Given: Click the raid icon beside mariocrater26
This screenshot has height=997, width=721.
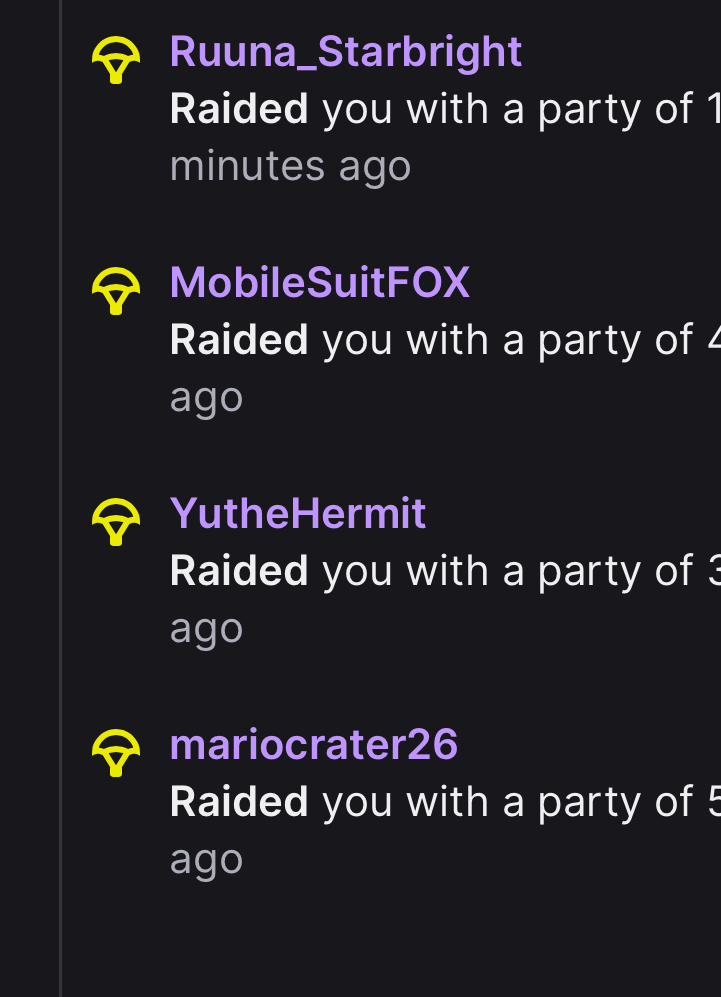Looking at the screenshot, I should pos(116,753).
